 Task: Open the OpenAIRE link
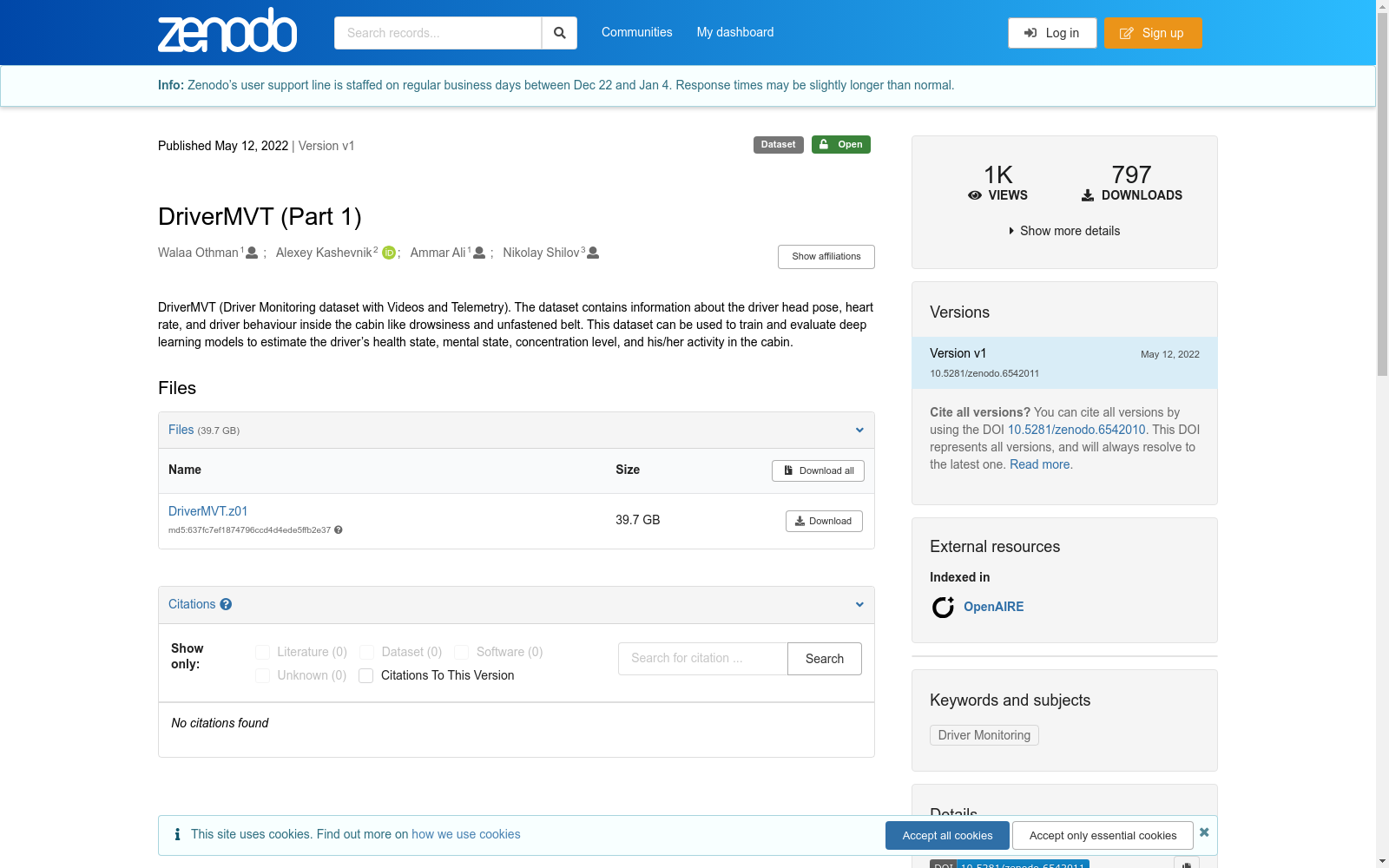tap(994, 607)
